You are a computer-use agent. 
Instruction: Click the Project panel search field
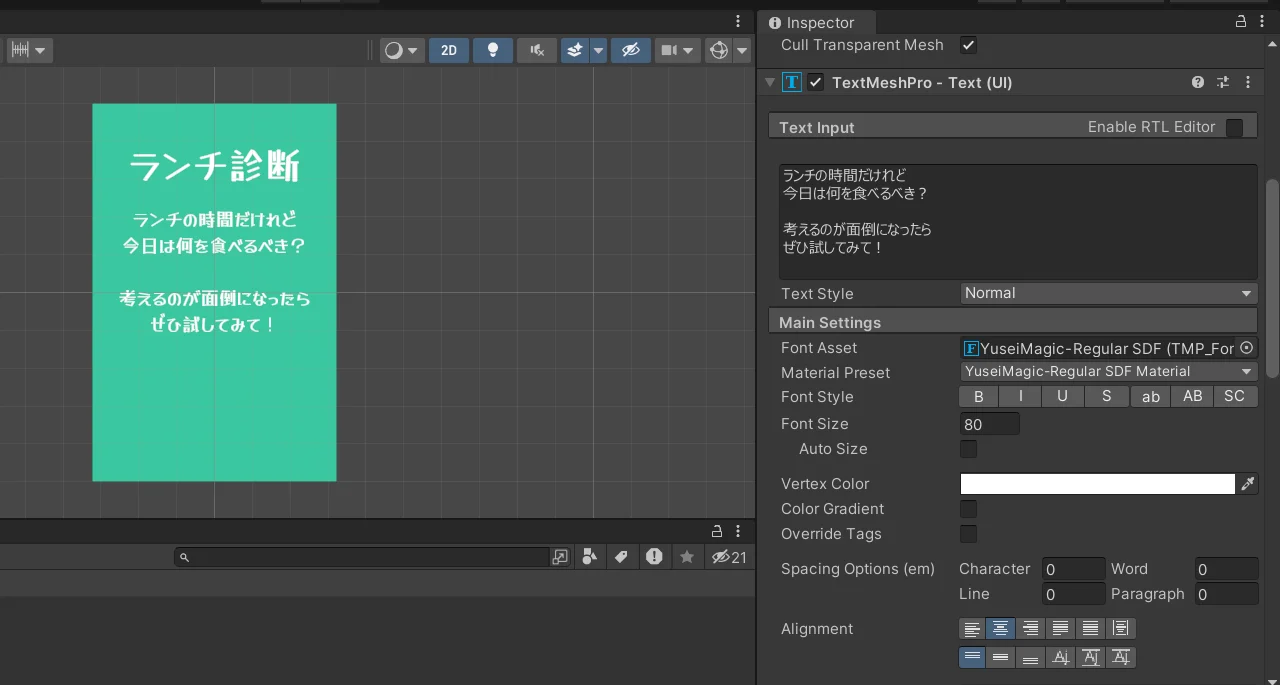tap(362, 557)
